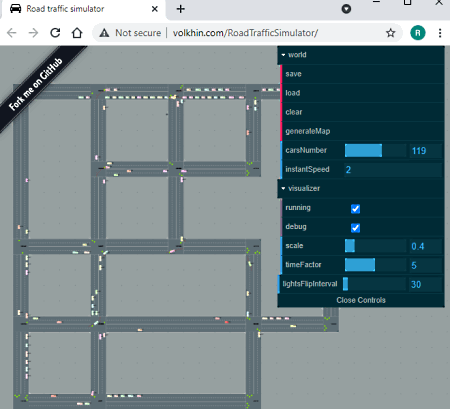The image size is (450, 409).
Task: Click the timeFactor value field 5
Action: tap(426, 265)
